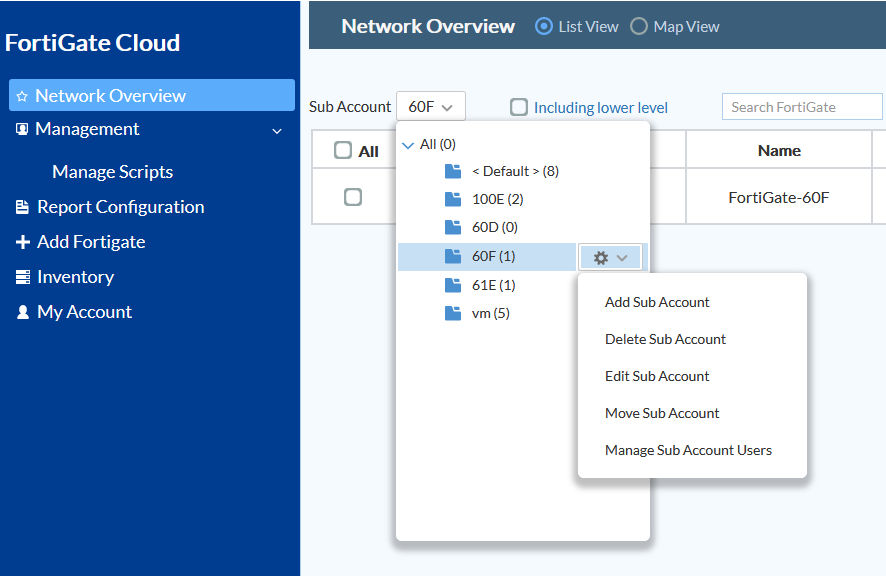Choose Add Sub Account from the menu

coord(657,302)
